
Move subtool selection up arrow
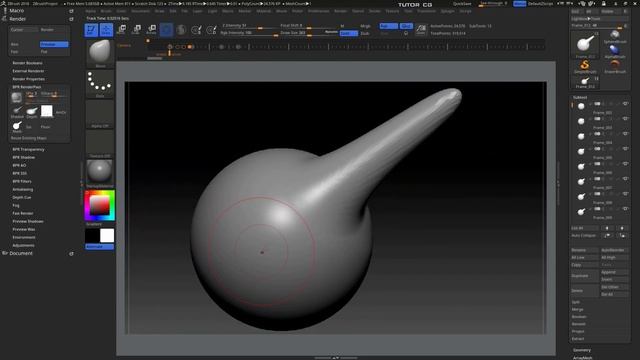pyautogui.click(x=607, y=228)
